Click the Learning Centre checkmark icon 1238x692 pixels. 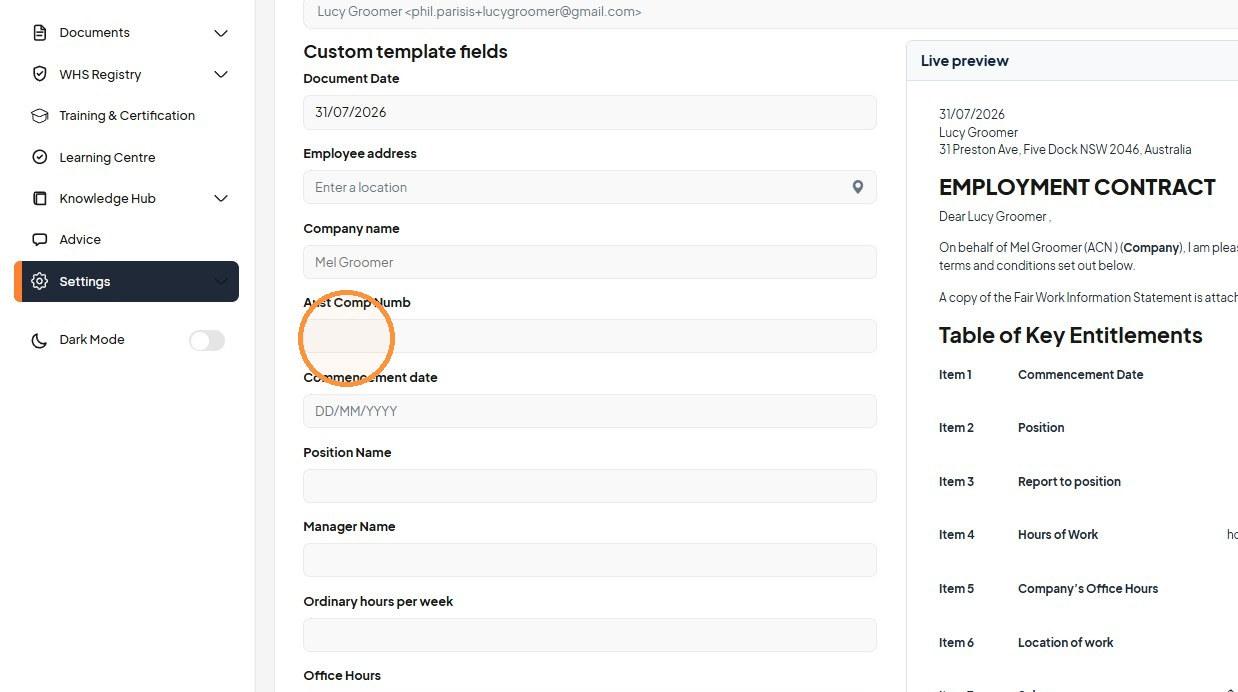[x=40, y=157]
